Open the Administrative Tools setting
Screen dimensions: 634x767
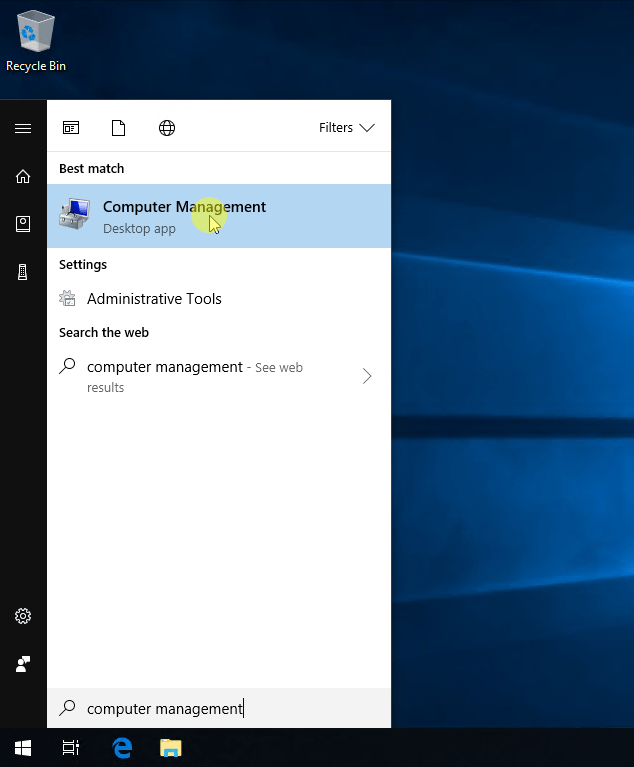[219, 298]
